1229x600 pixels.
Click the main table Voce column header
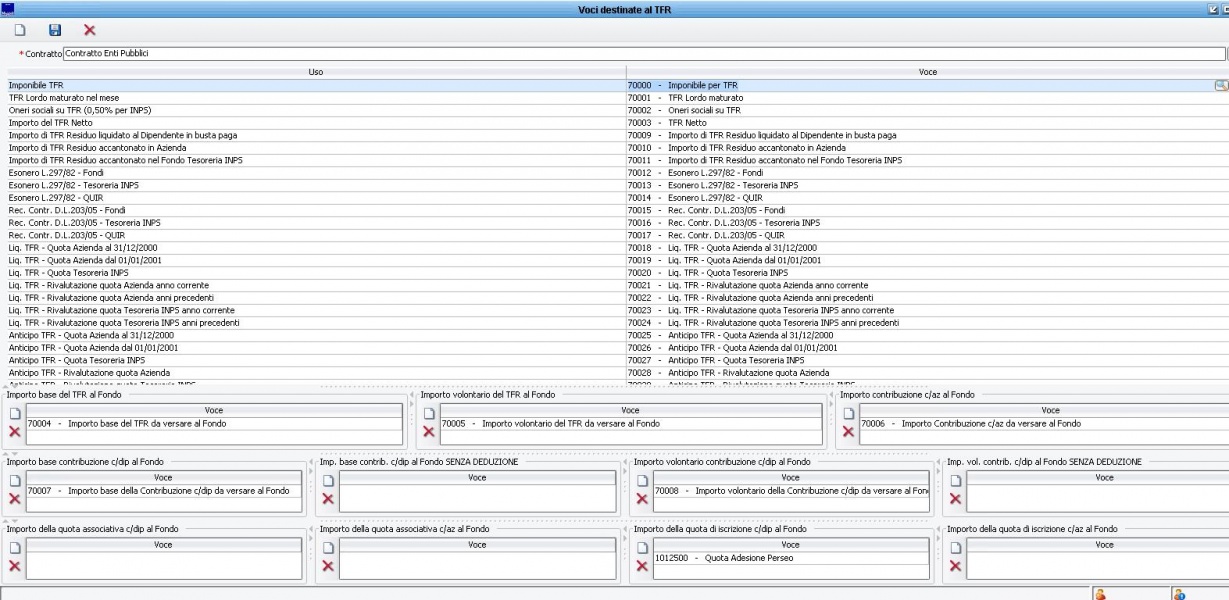(926, 72)
